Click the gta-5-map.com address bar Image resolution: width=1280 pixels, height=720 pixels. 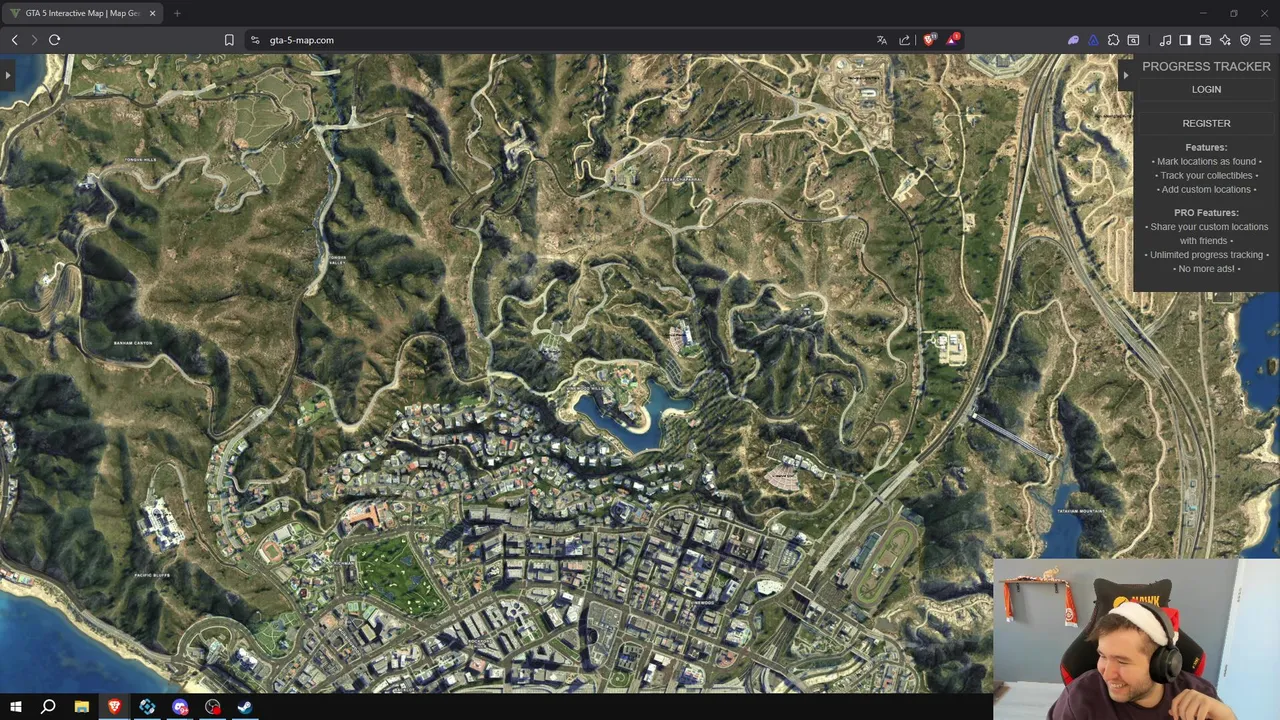(x=560, y=40)
